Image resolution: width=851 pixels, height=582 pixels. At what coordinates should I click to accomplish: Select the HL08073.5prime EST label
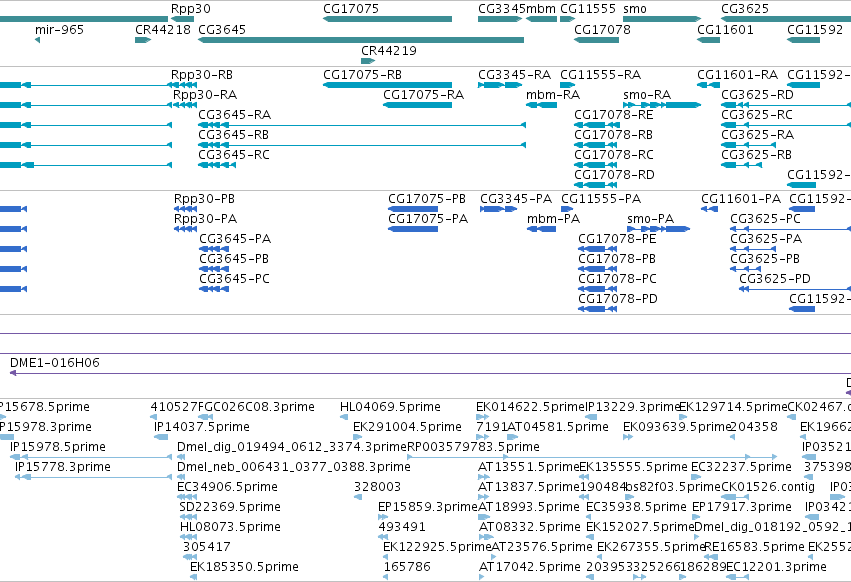231,527
